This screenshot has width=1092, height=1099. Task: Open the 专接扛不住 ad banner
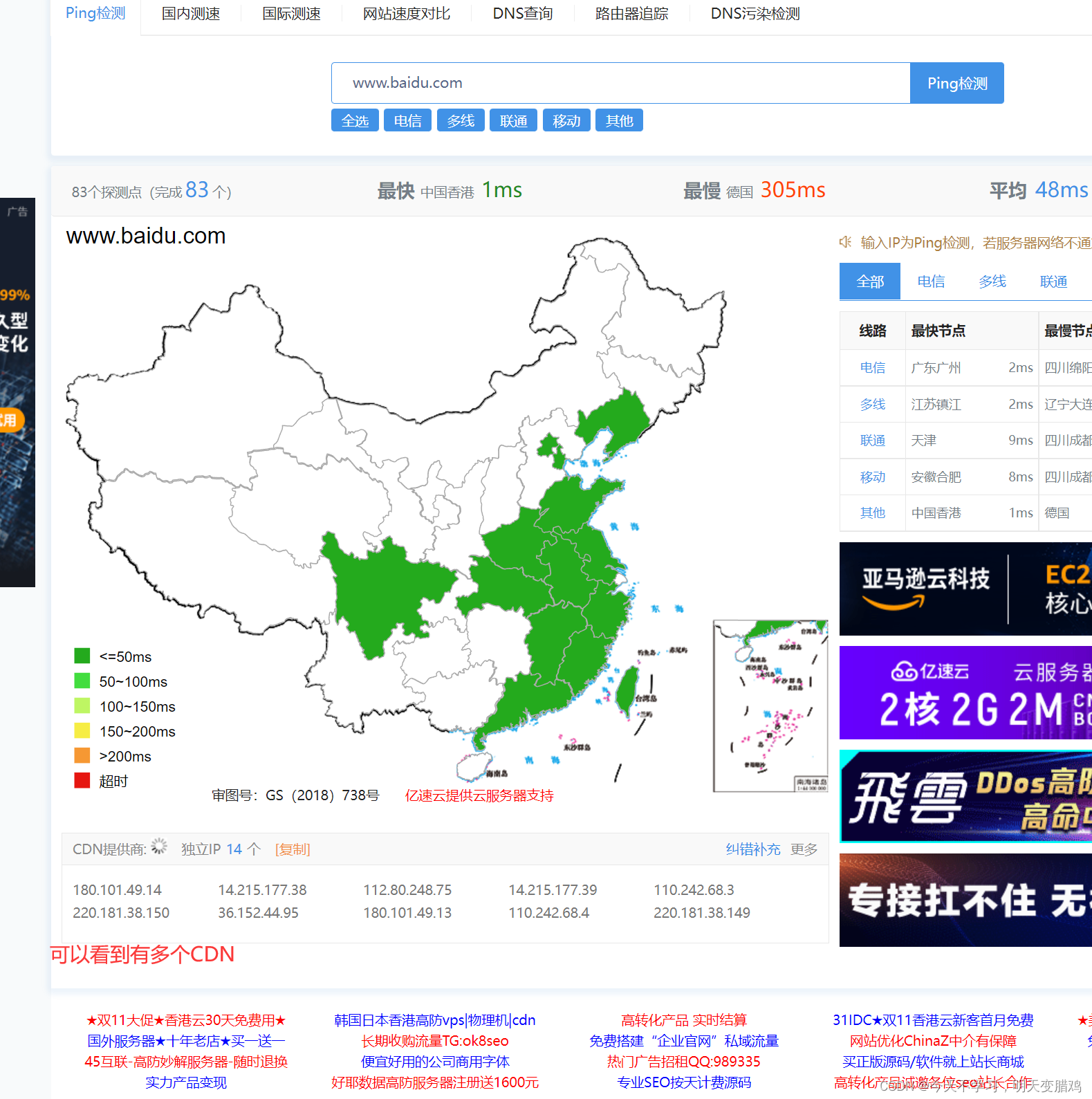[x=965, y=900]
